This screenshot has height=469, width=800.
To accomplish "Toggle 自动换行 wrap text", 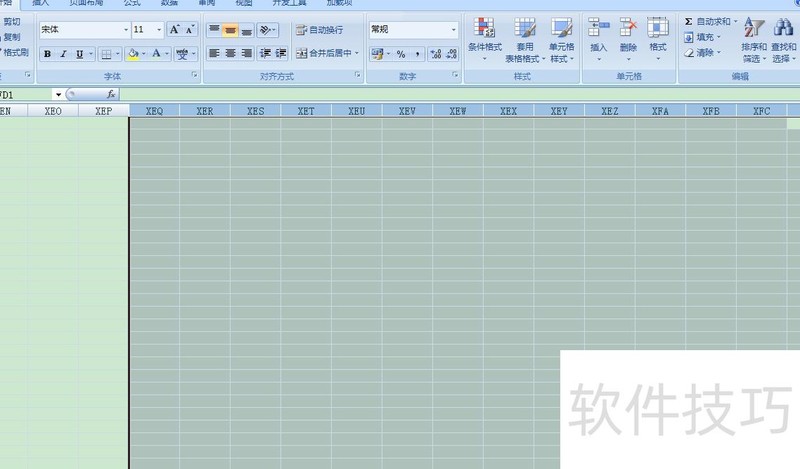I will point(319,30).
